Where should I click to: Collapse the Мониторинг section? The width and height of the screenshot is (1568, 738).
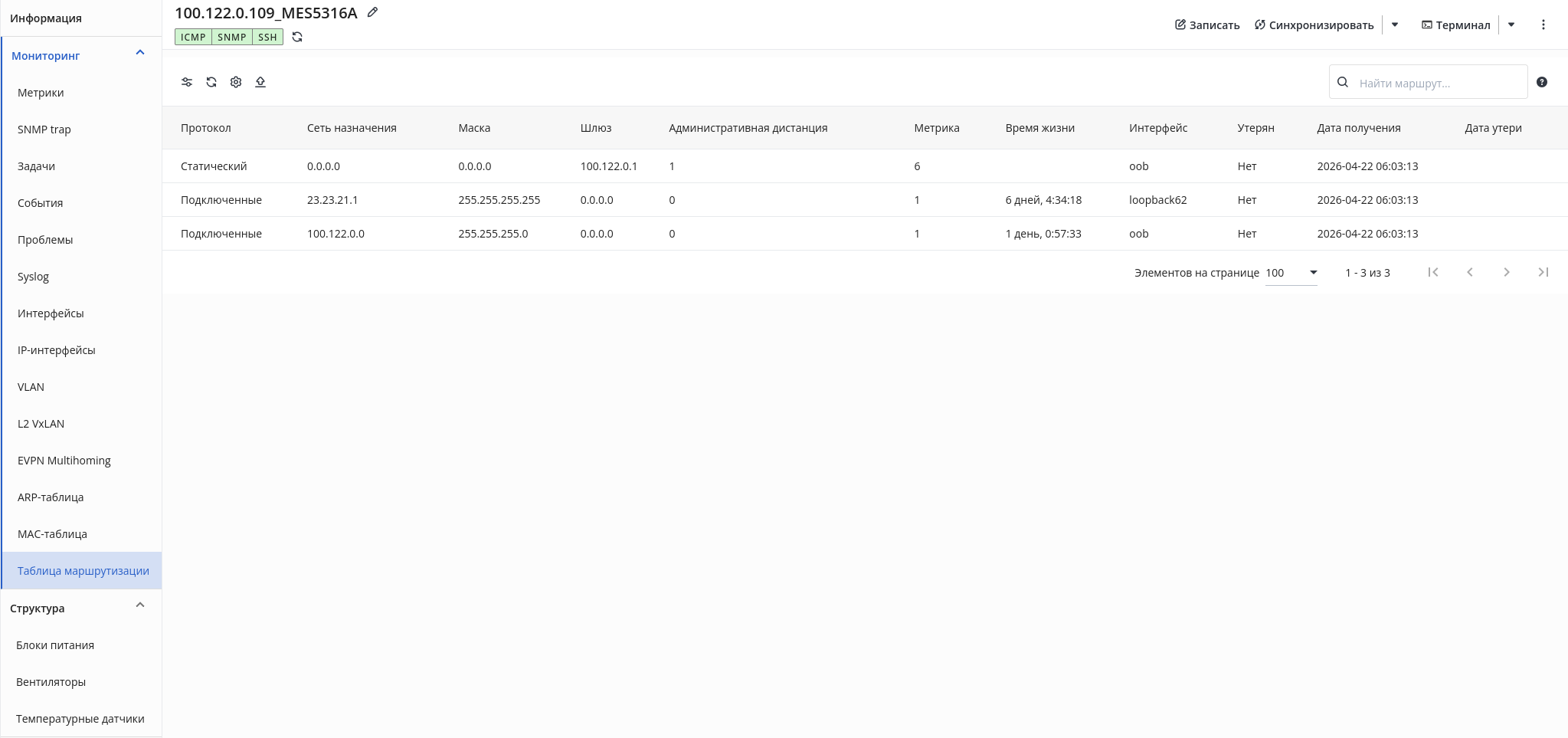pos(140,53)
